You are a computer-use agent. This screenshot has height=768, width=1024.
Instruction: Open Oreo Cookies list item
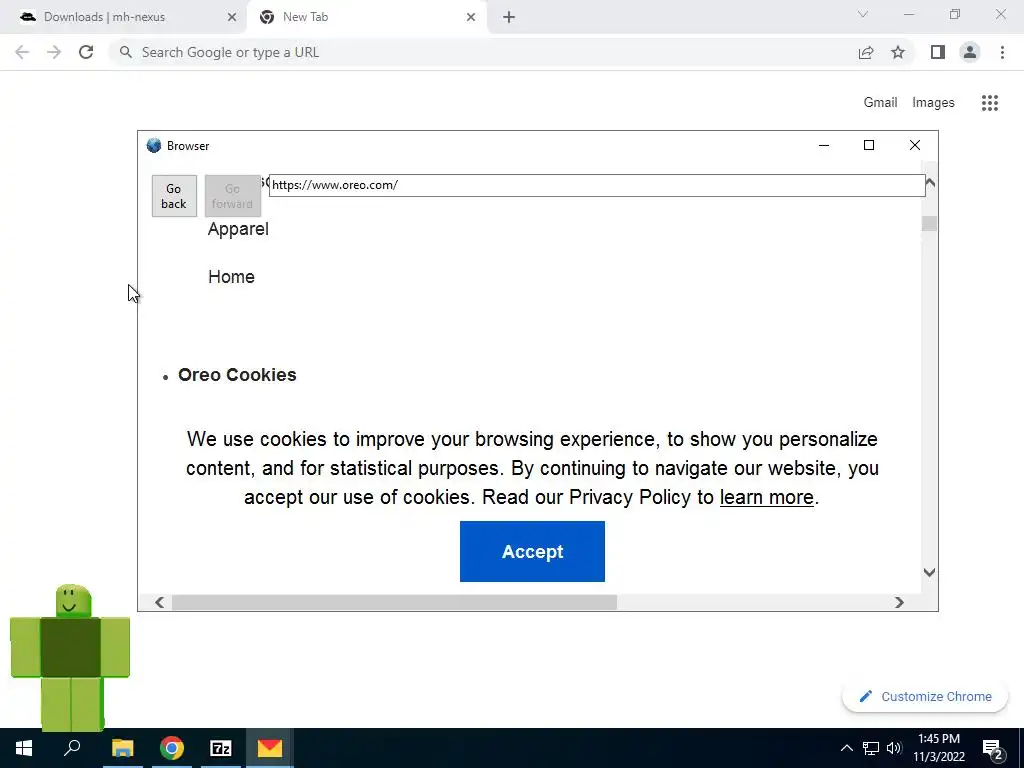click(237, 375)
